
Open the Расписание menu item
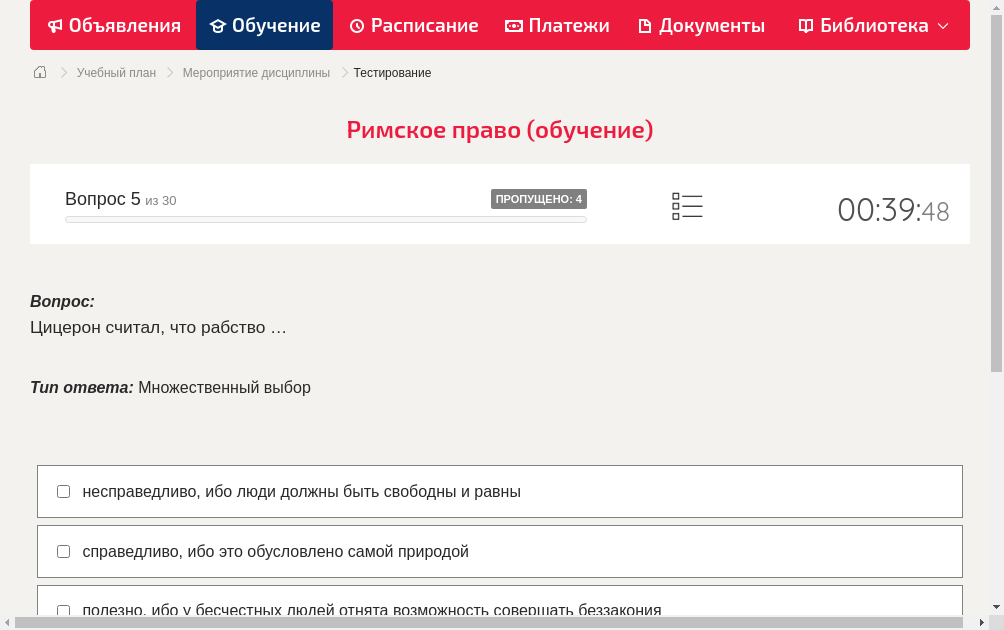(413, 25)
